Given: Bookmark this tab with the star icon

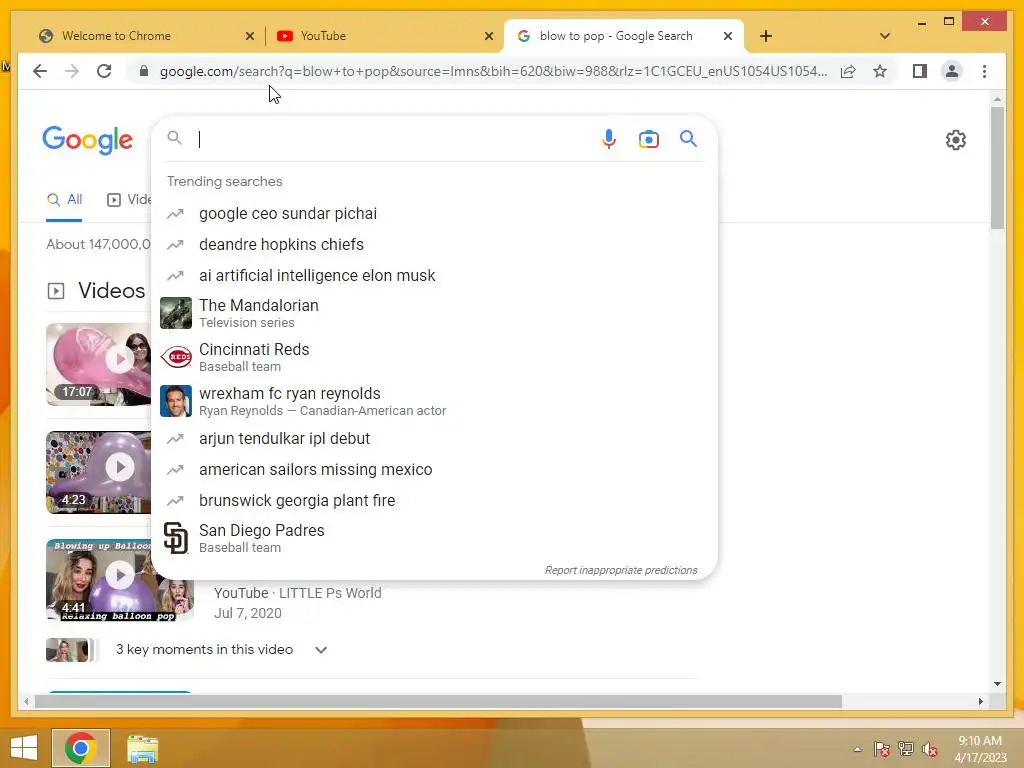Looking at the screenshot, I should click(x=880, y=71).
